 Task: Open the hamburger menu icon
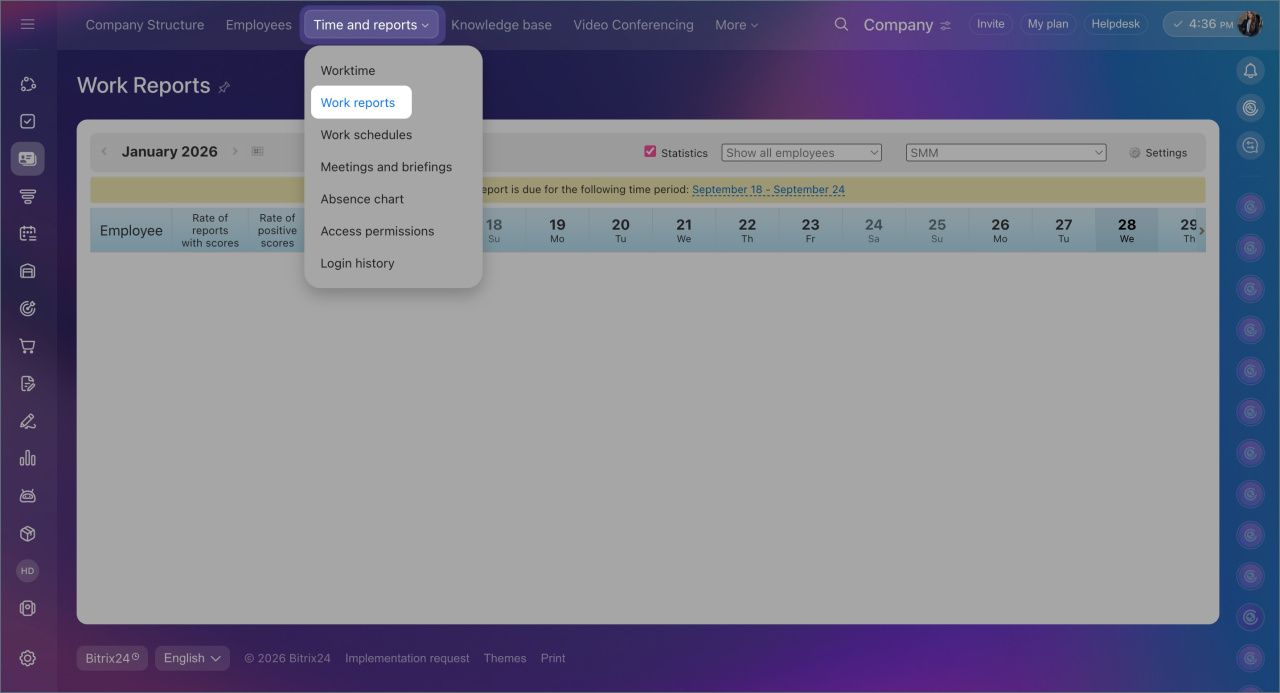[x=28, y=24]
